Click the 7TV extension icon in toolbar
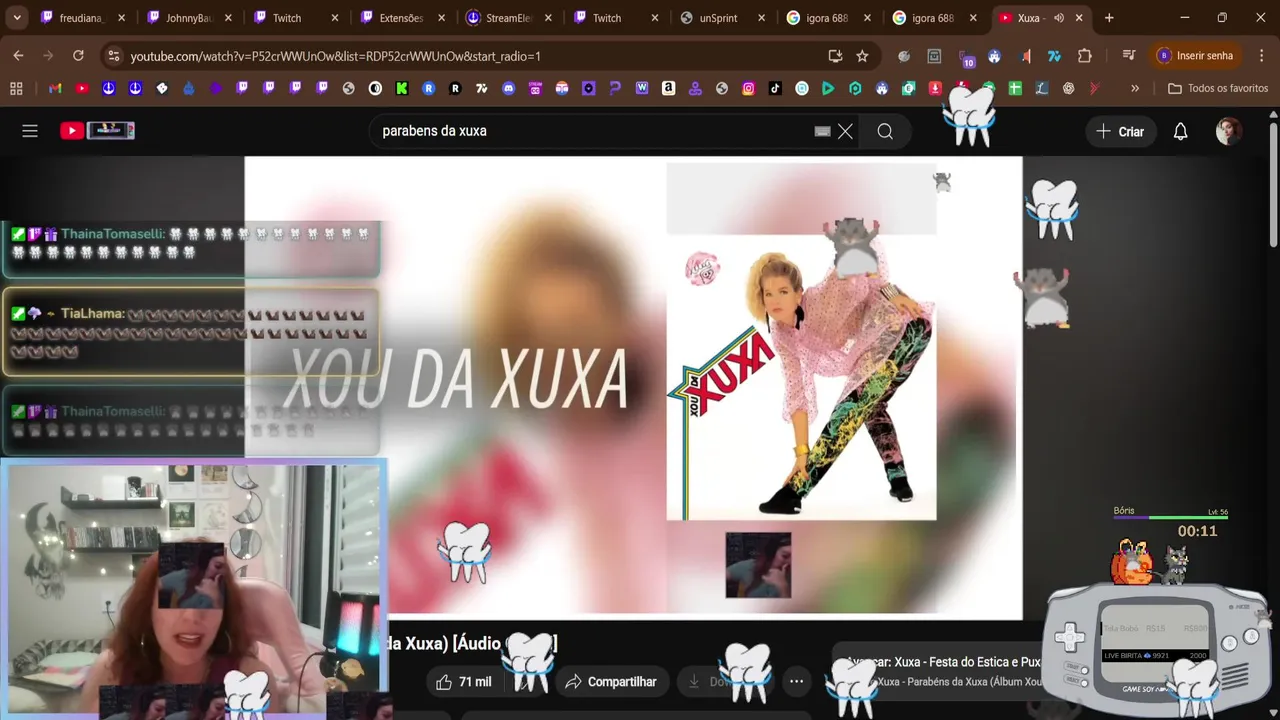The height and width of the screenshot is (720, 1280). tap(1054, 56)
